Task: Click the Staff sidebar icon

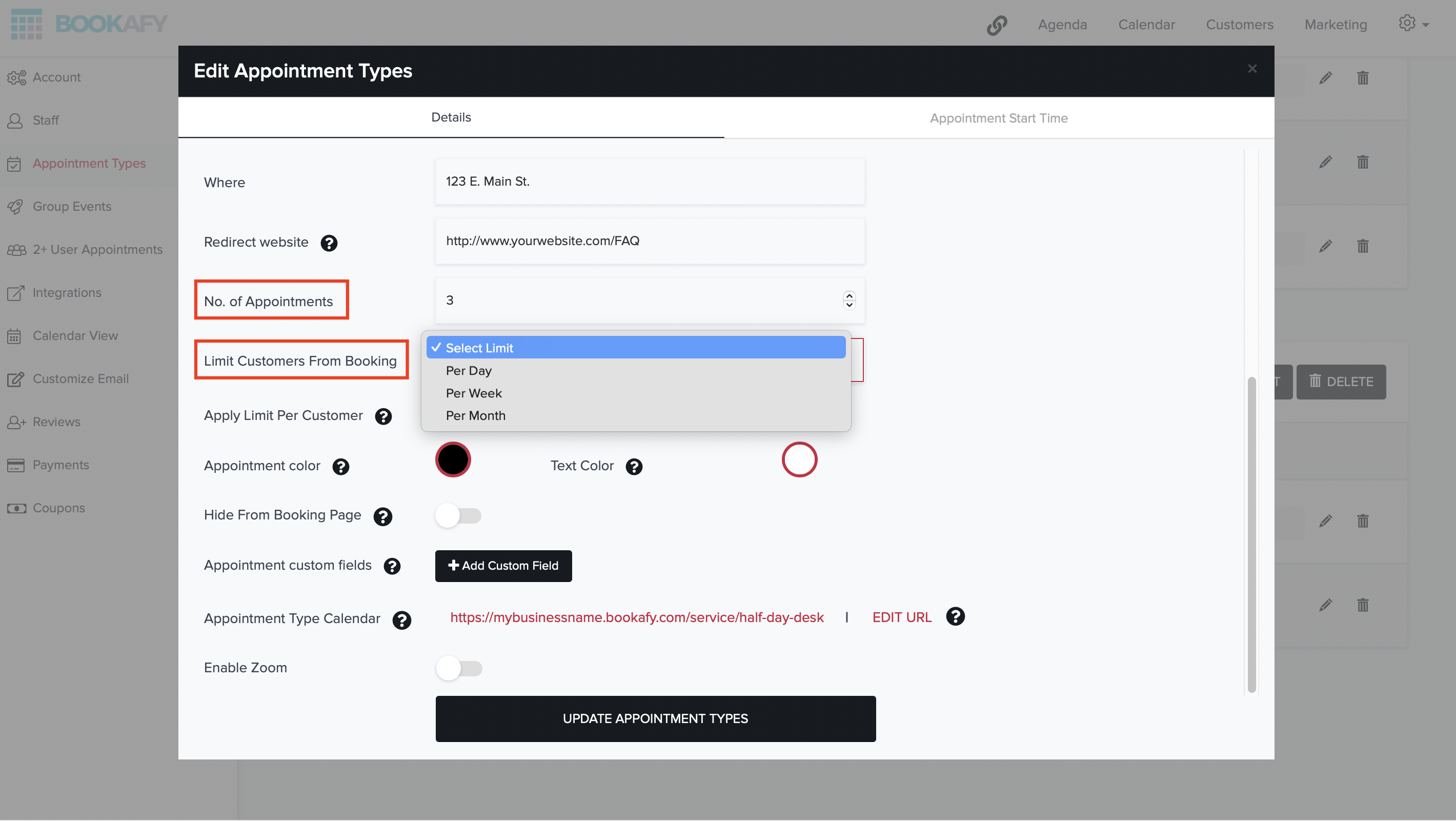Action: tap(15, 120)
